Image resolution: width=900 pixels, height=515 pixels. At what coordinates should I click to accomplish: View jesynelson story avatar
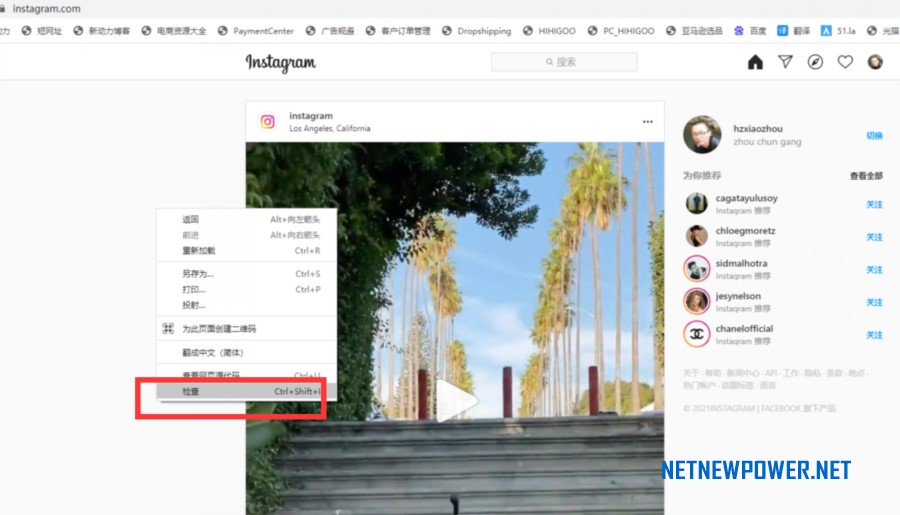click(696, 301)
